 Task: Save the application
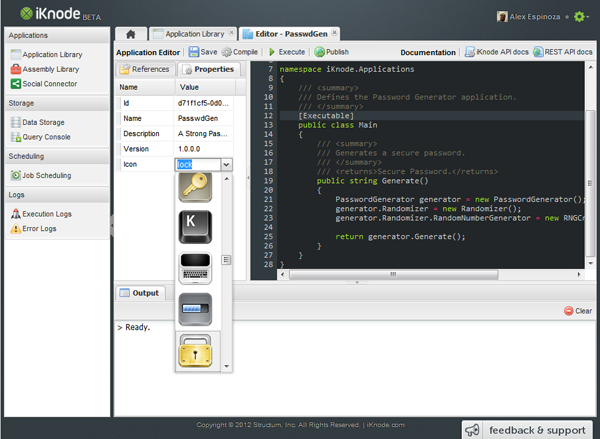click(203, 52)
